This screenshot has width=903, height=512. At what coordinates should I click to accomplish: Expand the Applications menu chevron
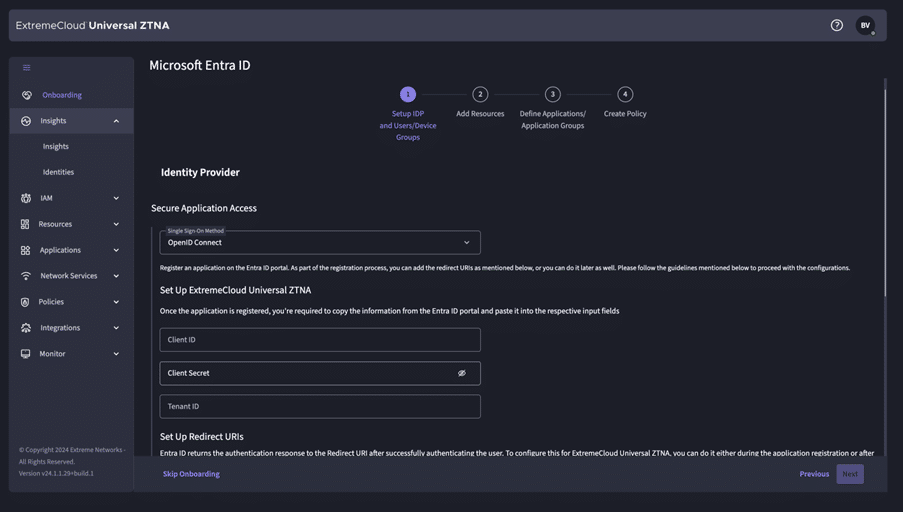tap(116, 250)
